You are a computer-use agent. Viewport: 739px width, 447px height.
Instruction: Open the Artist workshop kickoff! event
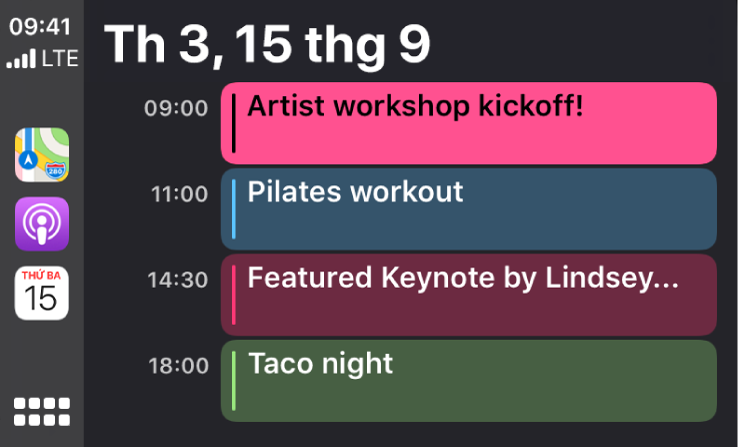point(469,123)
